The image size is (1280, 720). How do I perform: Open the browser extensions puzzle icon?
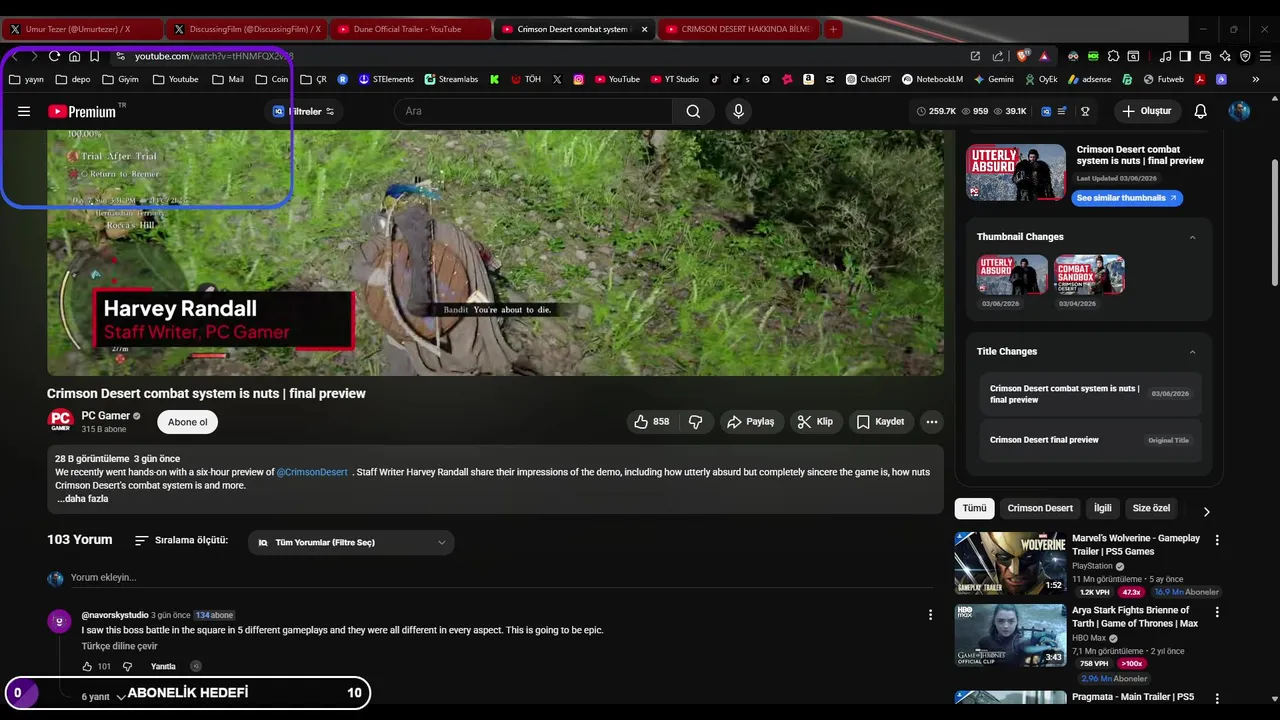point(1113,56)
